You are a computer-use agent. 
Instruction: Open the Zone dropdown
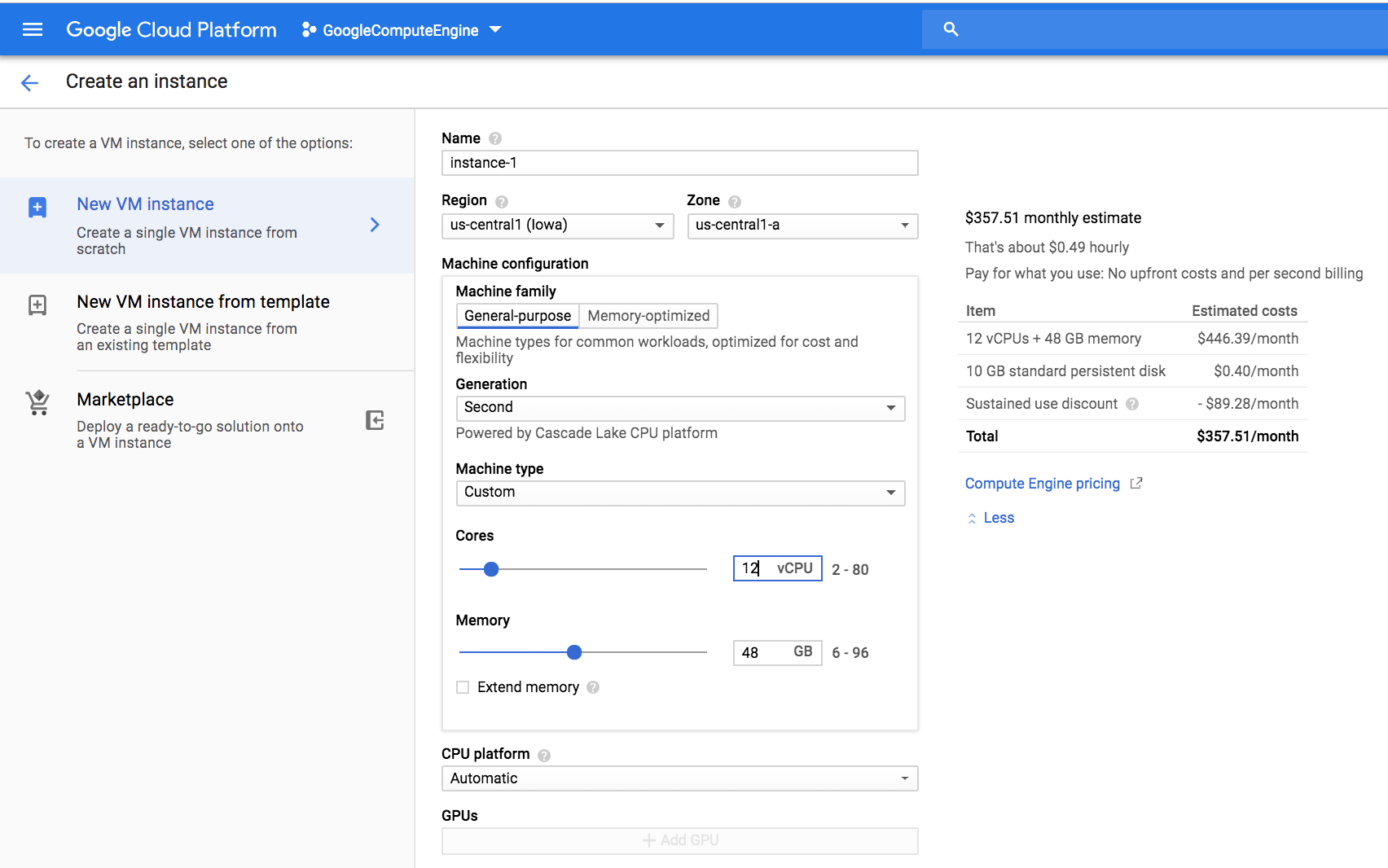coord(802,226)
